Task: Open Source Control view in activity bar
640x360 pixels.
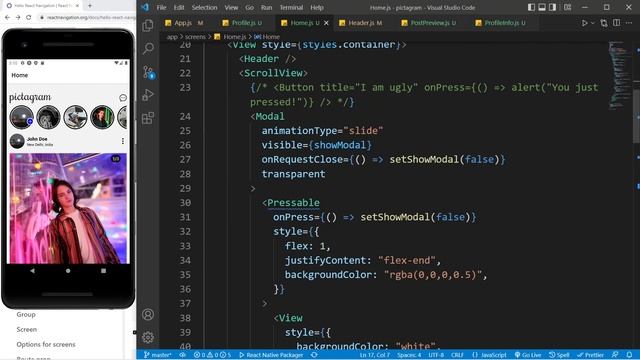Action: click(x=148, y=72)
